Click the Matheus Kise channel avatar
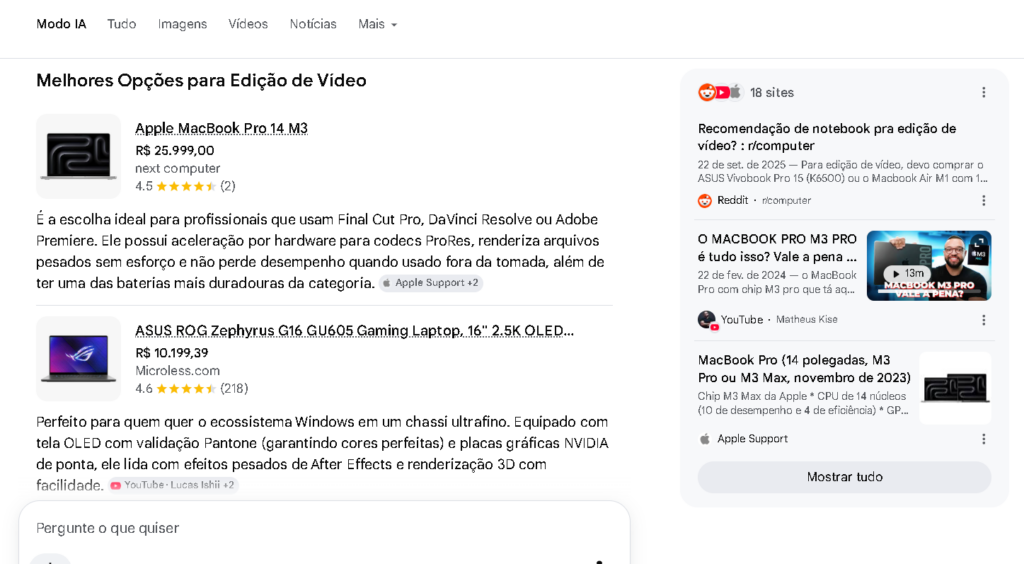This screenshot has width=1024, height=564. (707, 320)
